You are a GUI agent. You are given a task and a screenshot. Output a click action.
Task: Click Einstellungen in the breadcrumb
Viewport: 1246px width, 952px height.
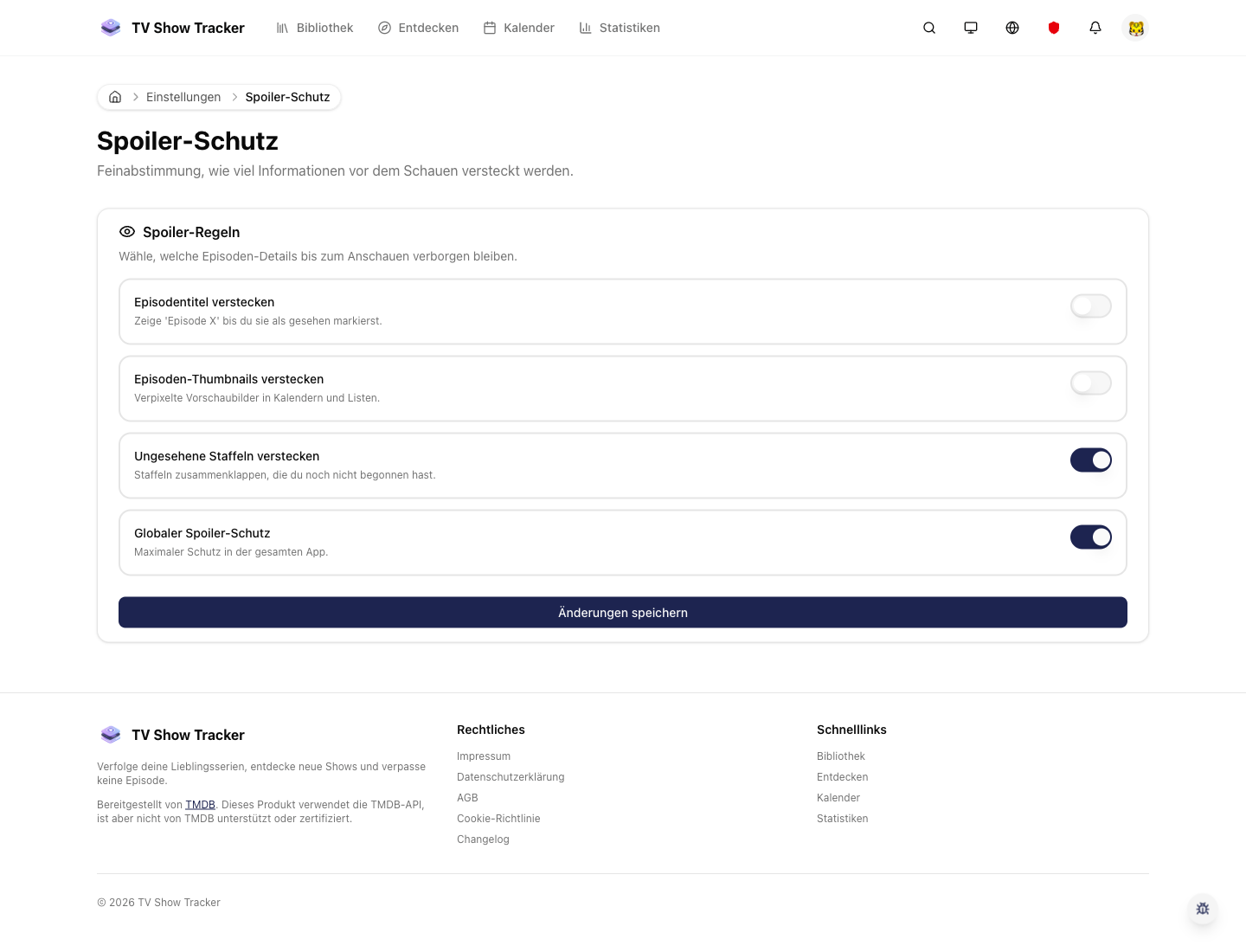click(x=183, y=97)
